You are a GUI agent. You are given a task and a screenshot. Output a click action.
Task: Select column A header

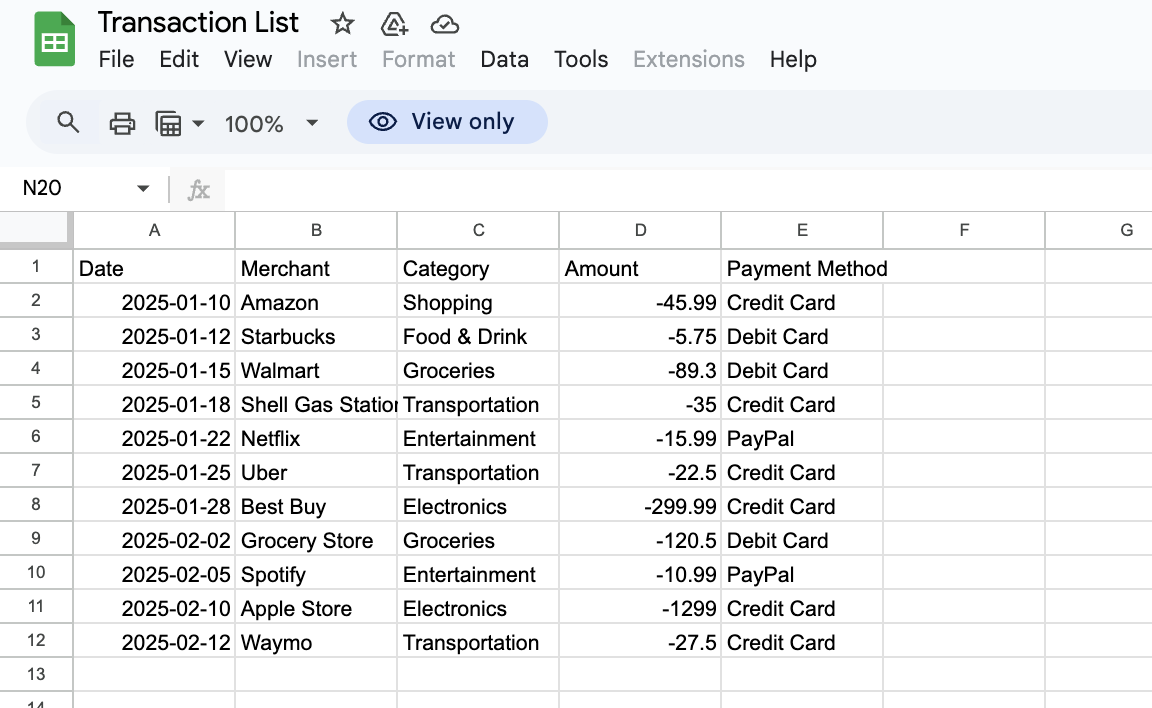[154, 231]
